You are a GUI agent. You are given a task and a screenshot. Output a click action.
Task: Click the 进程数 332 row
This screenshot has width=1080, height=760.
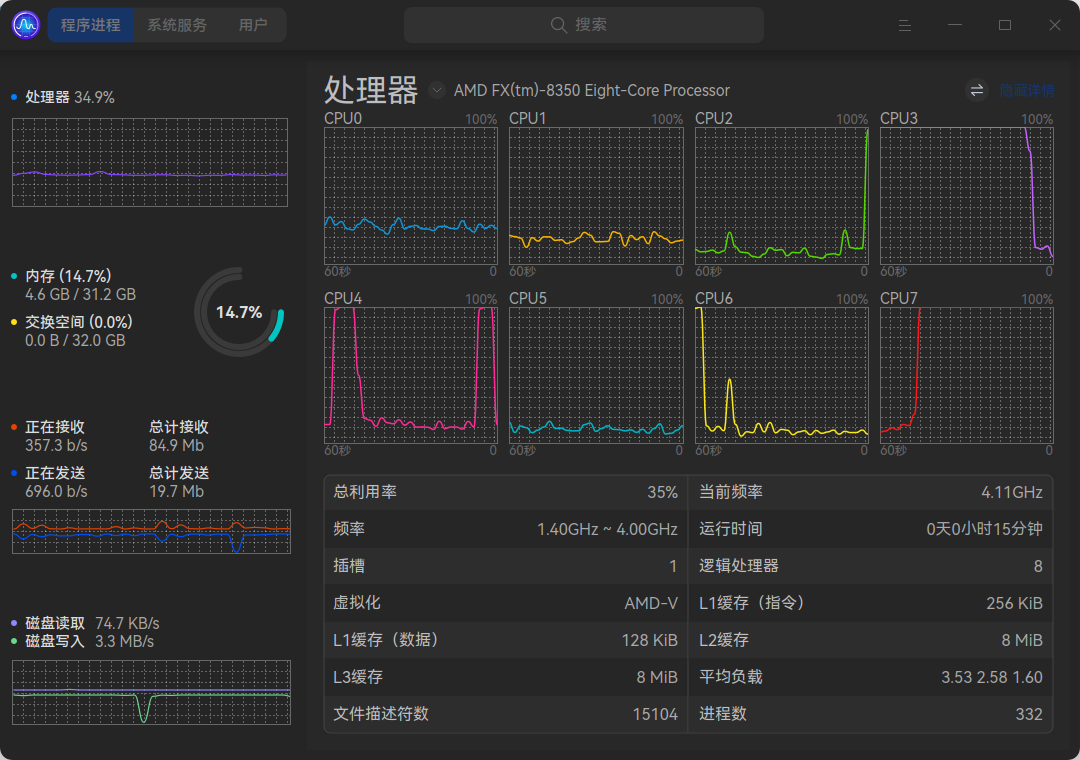tap(871, 714)
